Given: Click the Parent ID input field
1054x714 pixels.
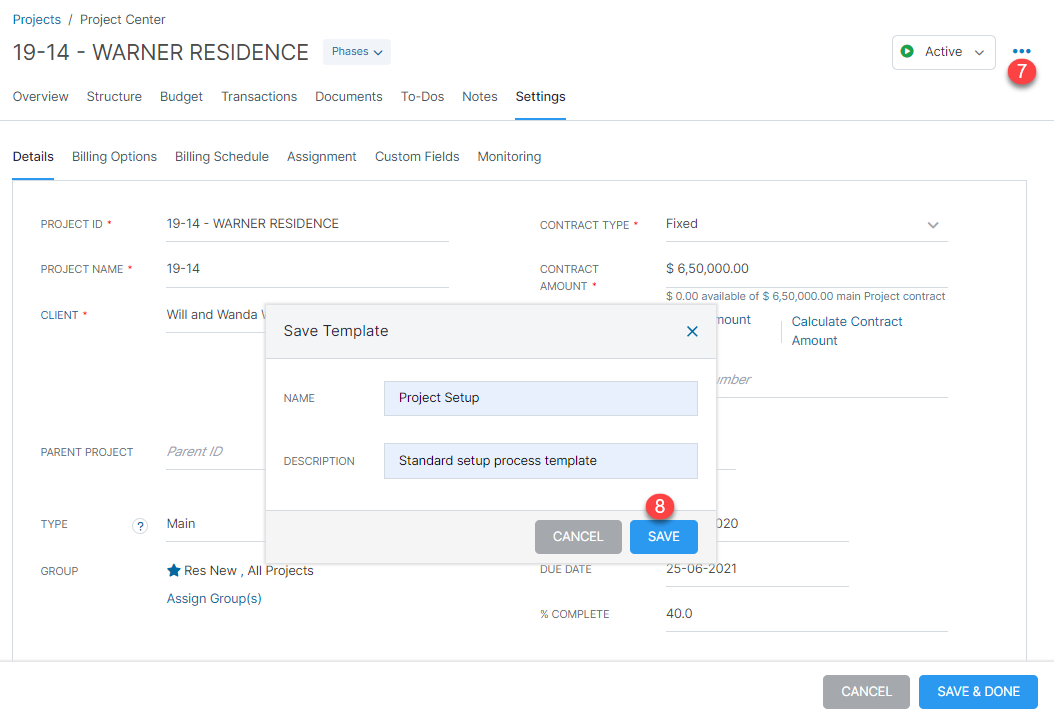Looking at the screenshot, I should point(215,452).
